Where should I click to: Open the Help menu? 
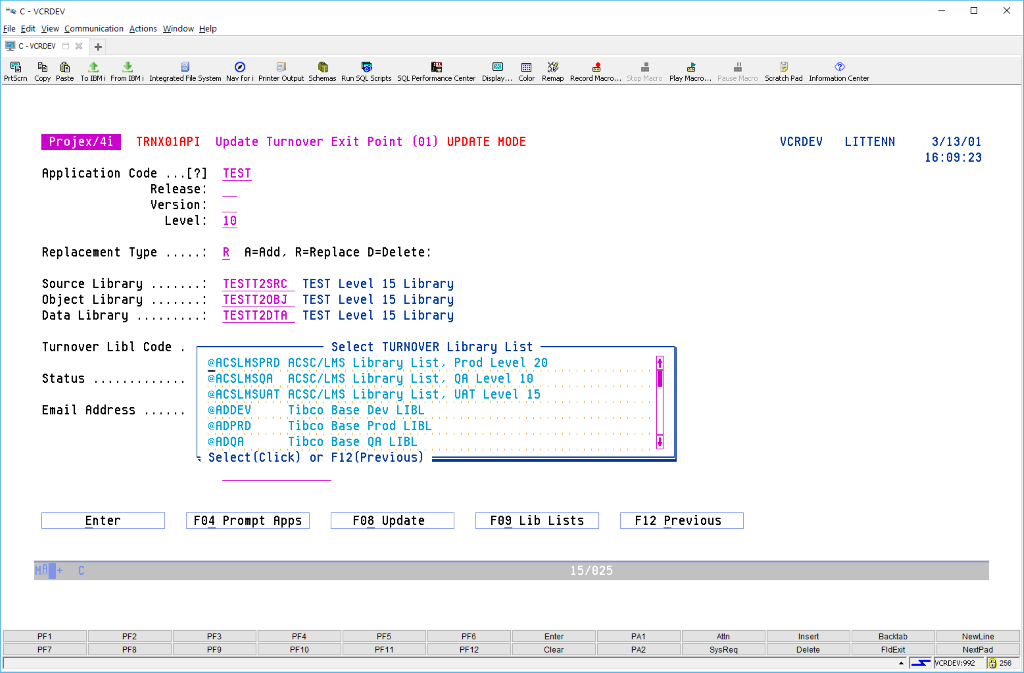pyautogui.click(x=208, y=29)
